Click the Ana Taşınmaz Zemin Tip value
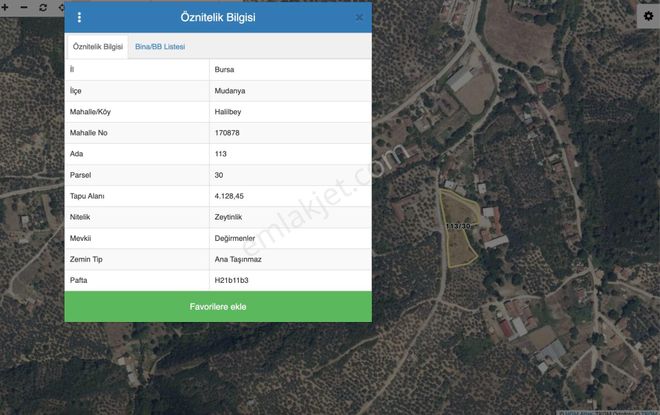This screenshot has height=415, width=660. pyautogui.click(x=239, y=259)
